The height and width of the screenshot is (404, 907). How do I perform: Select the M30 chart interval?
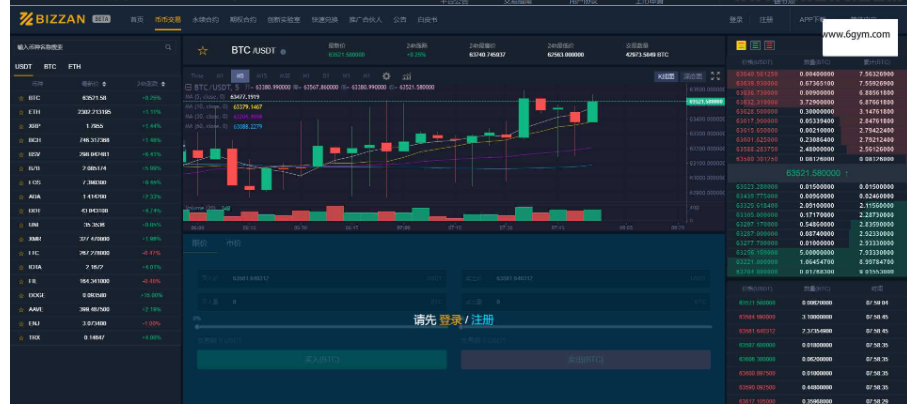click(x=285, y=76)
